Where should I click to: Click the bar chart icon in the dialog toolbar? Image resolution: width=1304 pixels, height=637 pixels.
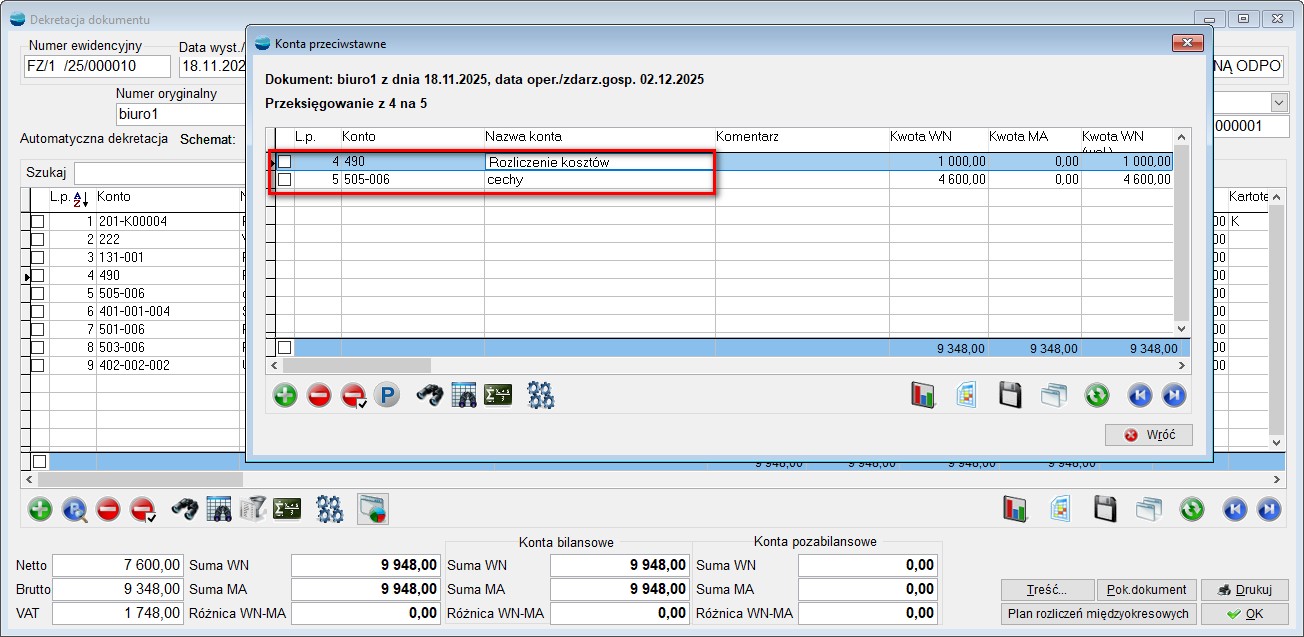tap(922, 395)
